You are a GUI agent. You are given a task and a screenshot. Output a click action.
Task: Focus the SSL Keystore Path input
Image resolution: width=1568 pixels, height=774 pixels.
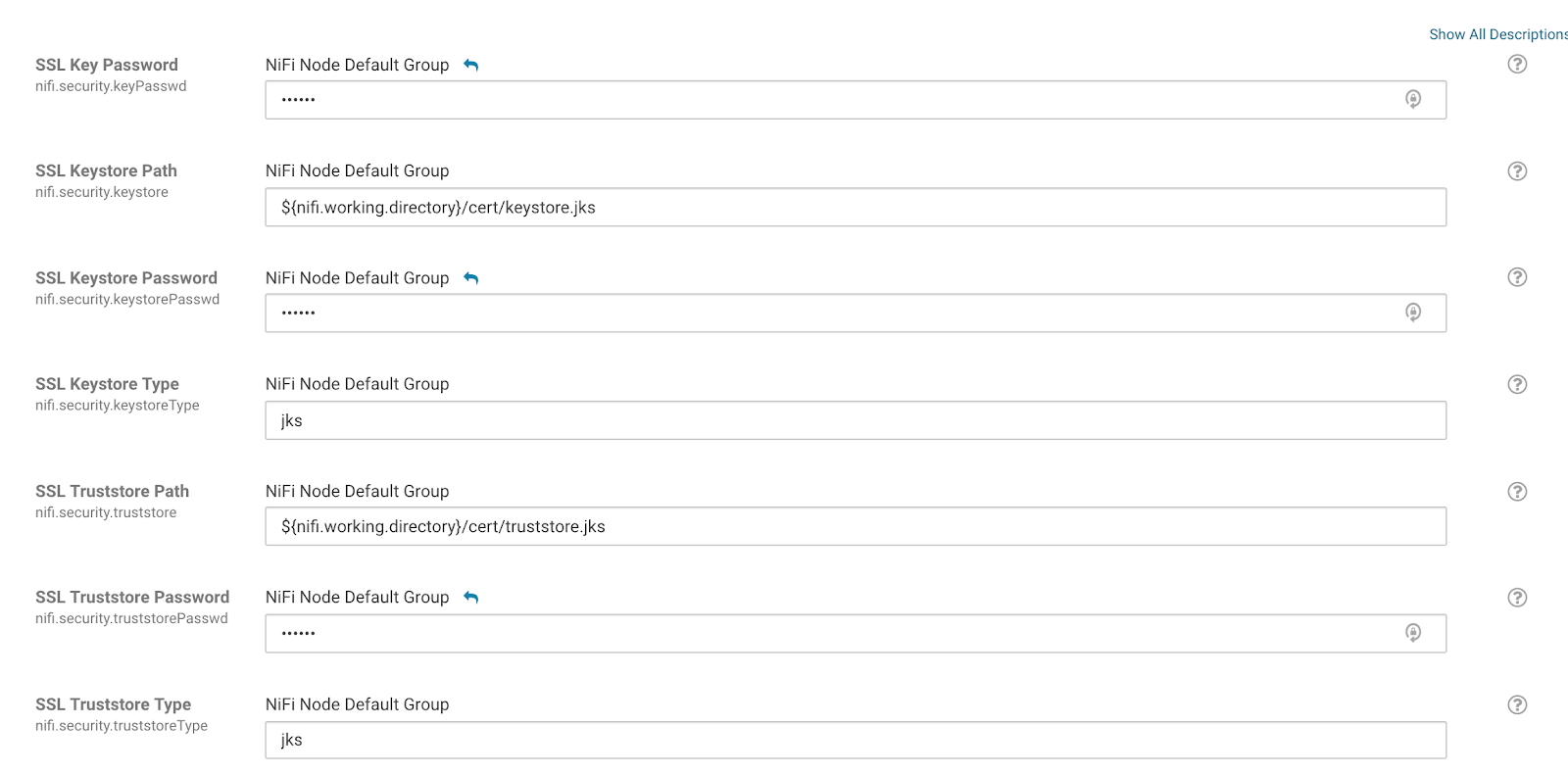855,208
